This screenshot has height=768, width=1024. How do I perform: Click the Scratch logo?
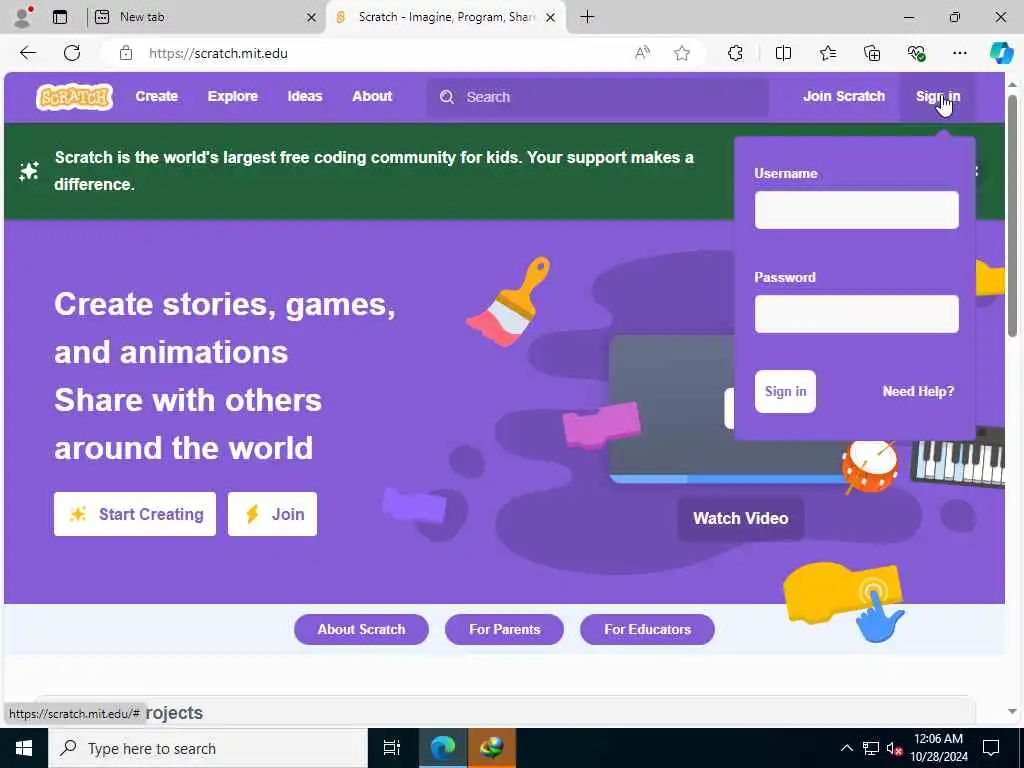click(74, 97)
